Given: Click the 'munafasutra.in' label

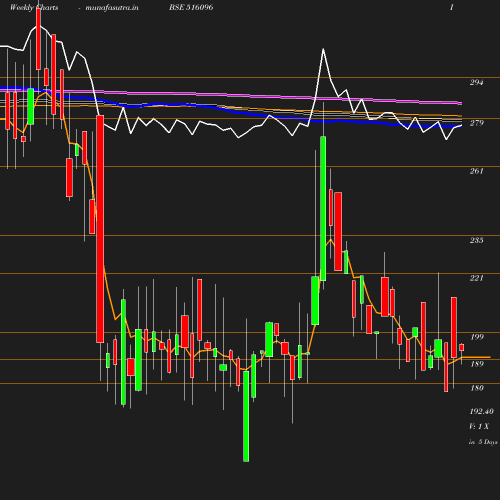Looking at the screenshot, I should click(x=112, y=7).
